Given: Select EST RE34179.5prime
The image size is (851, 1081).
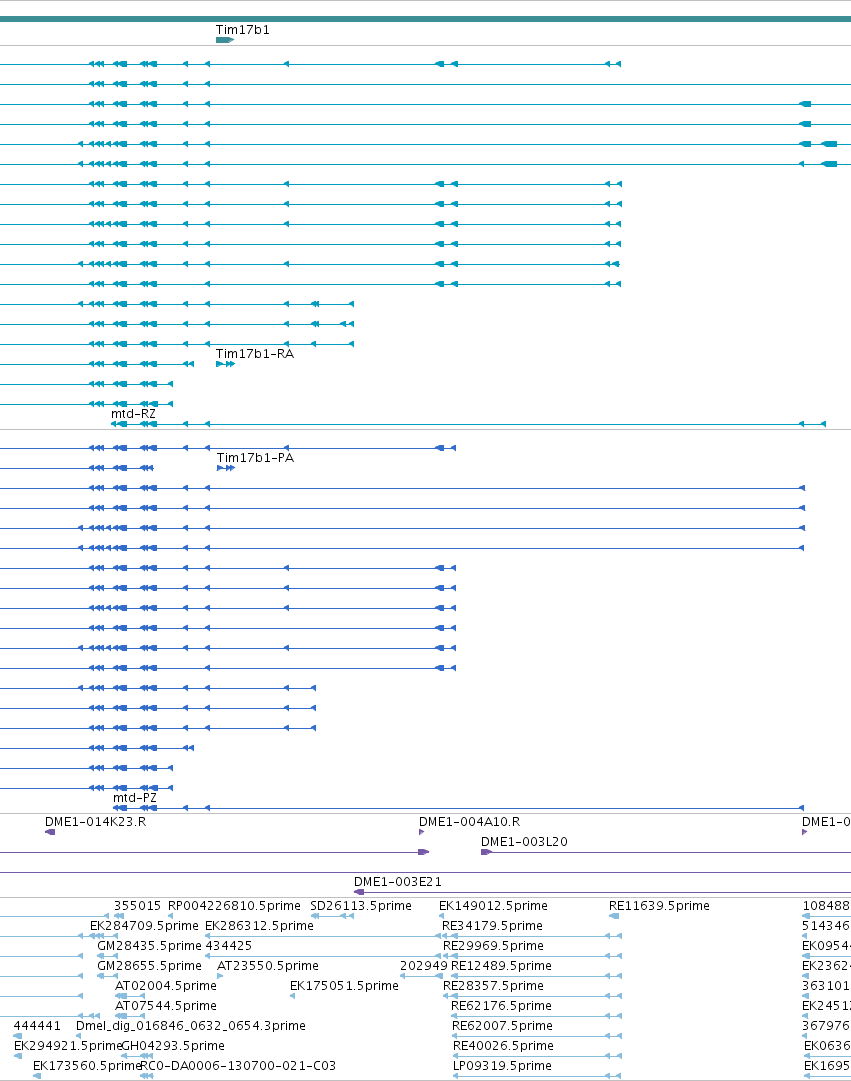Looking at the screenshot, I should click(x=492, y=926).
